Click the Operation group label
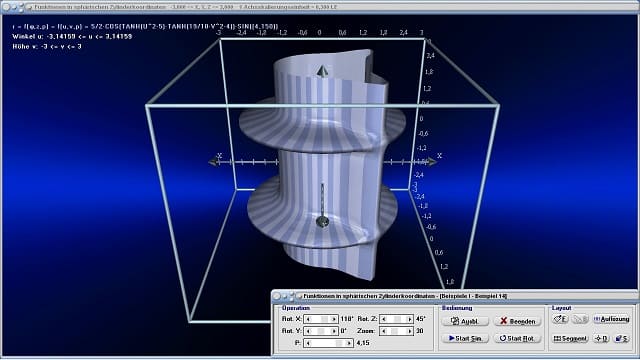 [296, 308]
